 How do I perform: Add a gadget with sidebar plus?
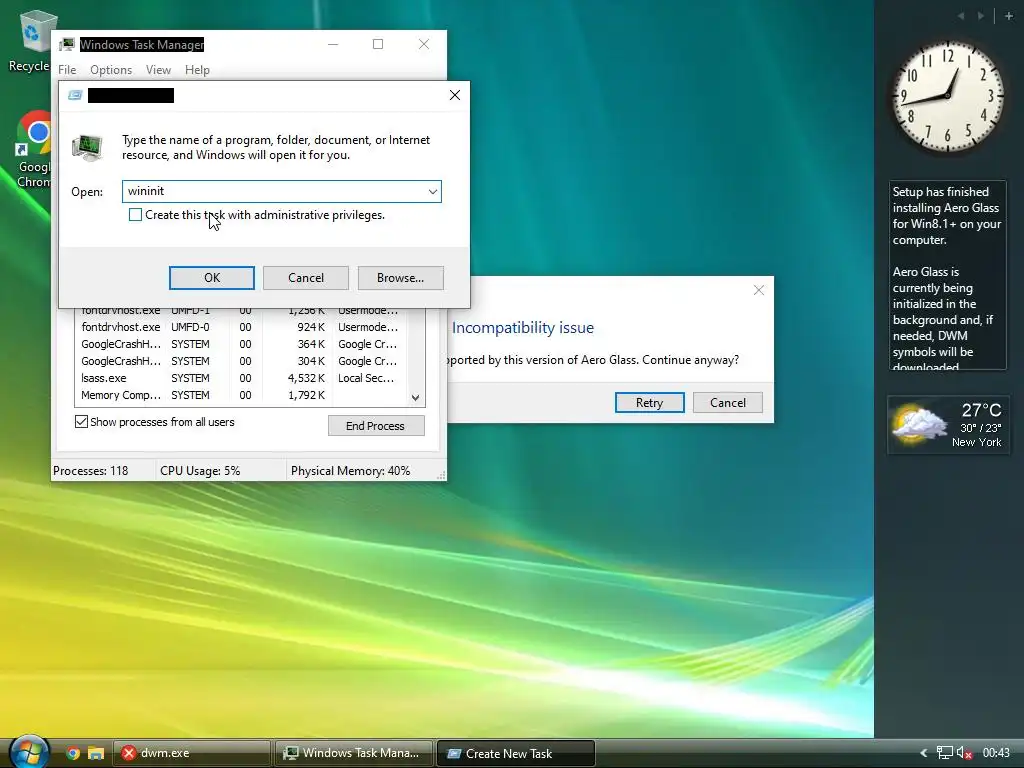[x=1008, y=16]
